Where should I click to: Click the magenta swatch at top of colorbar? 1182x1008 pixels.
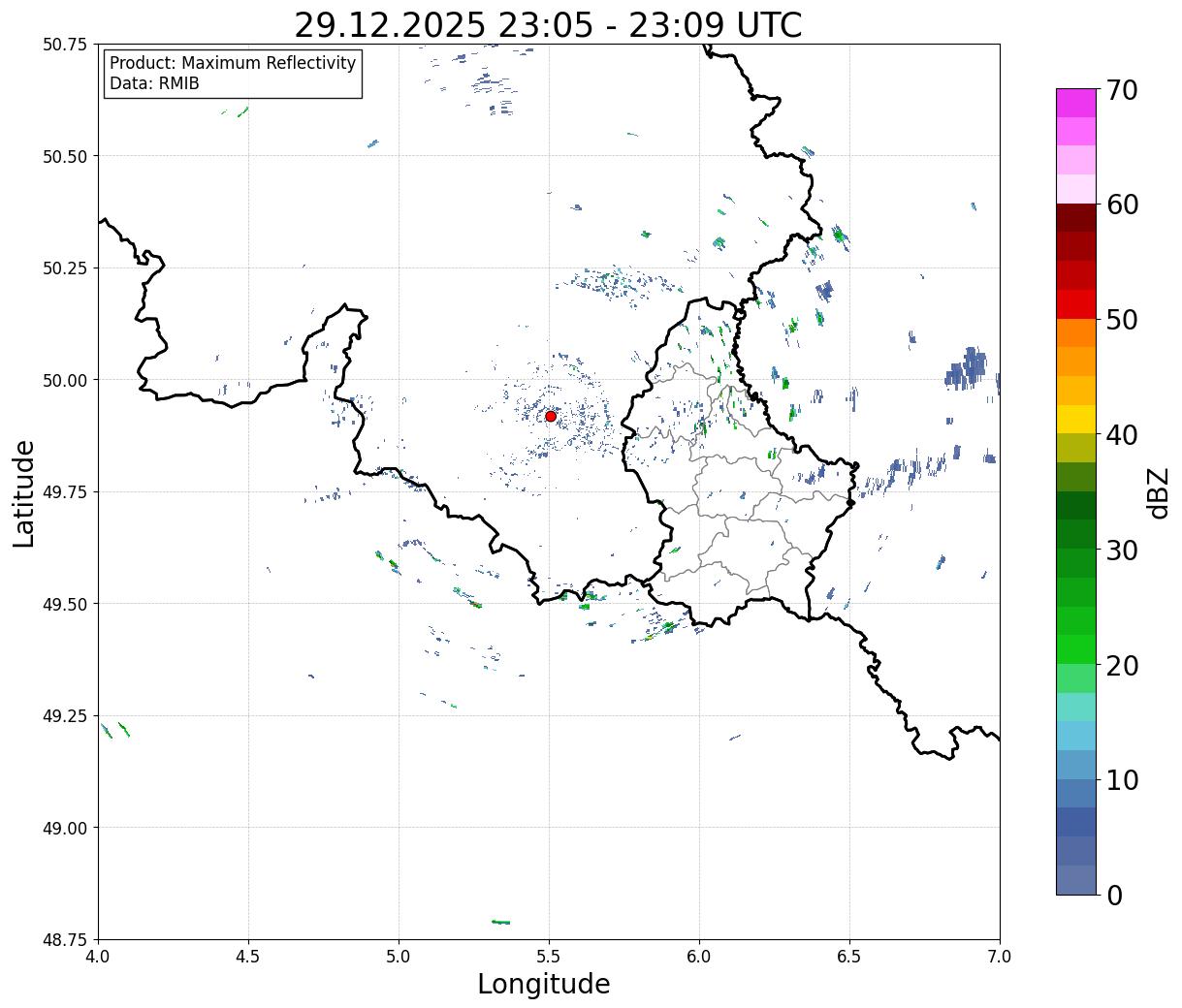[x=1076, y=103]
